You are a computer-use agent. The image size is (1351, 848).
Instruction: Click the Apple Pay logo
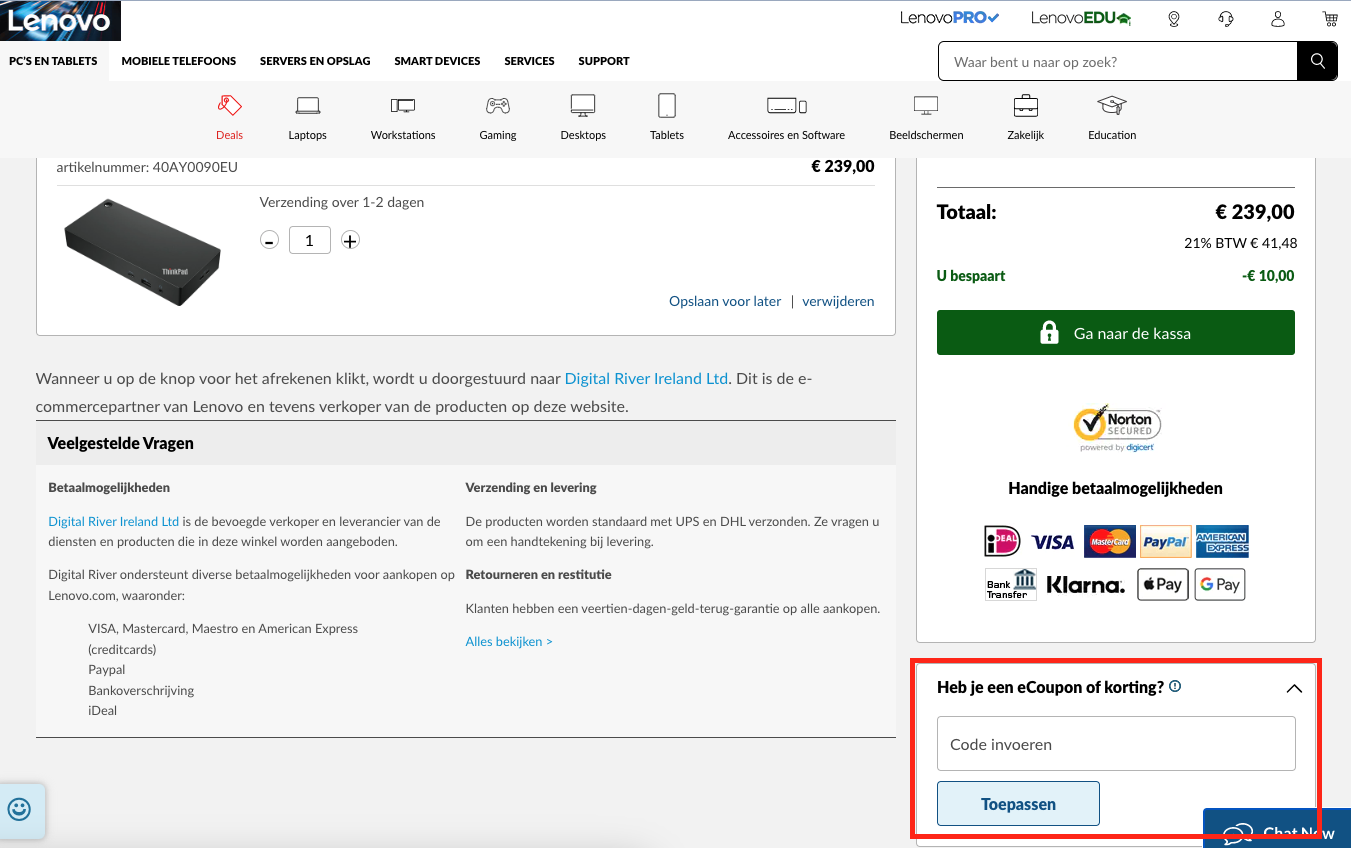[x=1163, y=584]
